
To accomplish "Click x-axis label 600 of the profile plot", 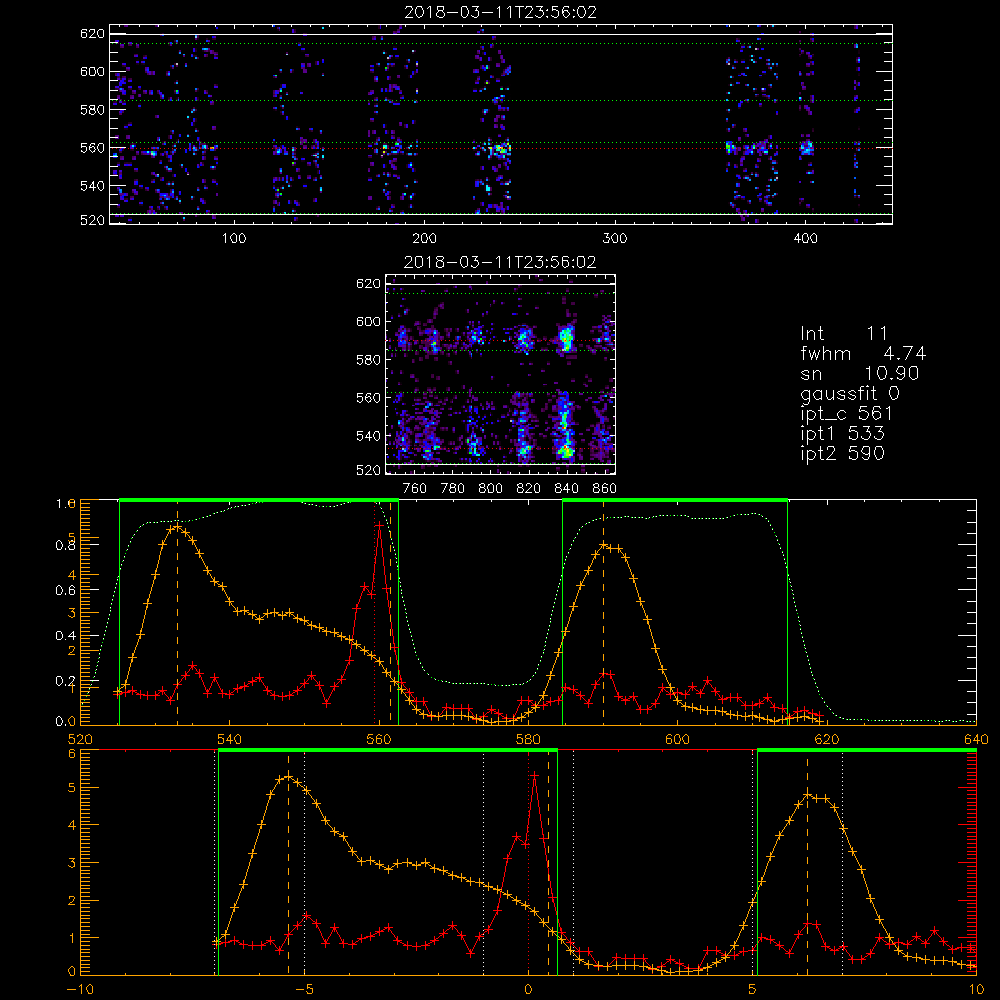I will 677,740.
